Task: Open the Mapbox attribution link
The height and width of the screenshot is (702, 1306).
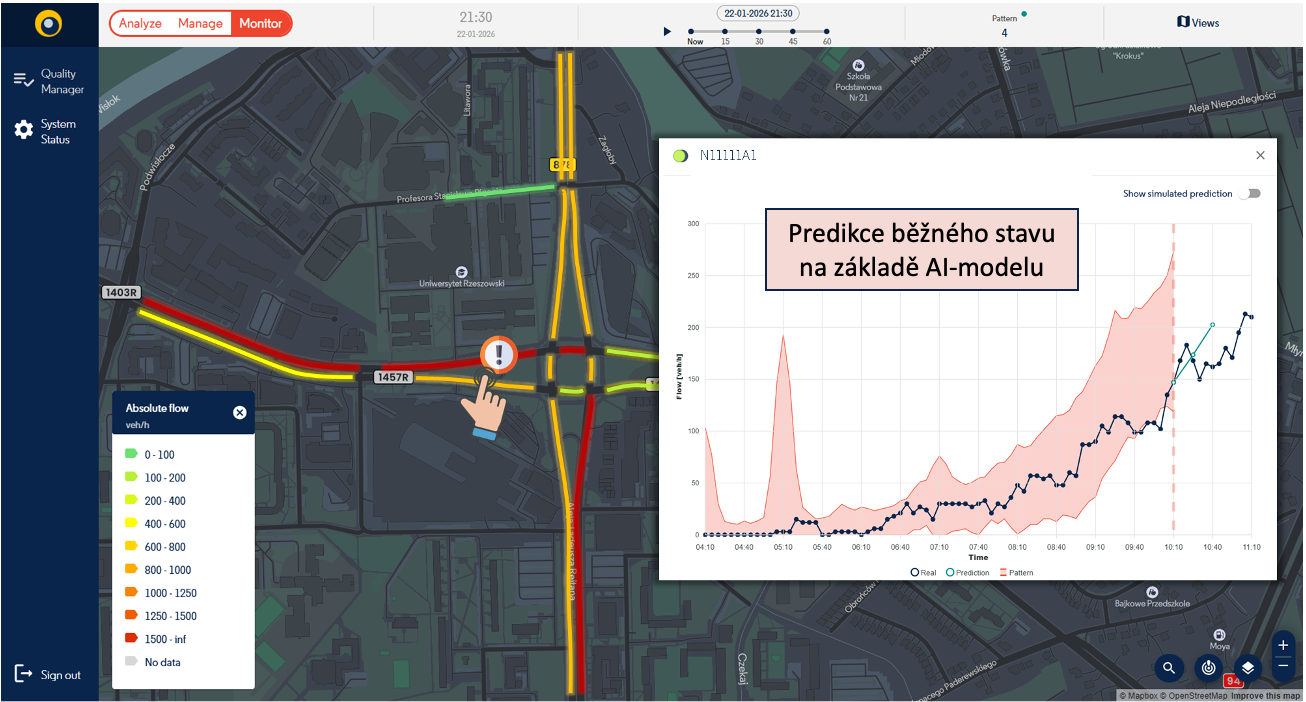Action: point(1137,696)
